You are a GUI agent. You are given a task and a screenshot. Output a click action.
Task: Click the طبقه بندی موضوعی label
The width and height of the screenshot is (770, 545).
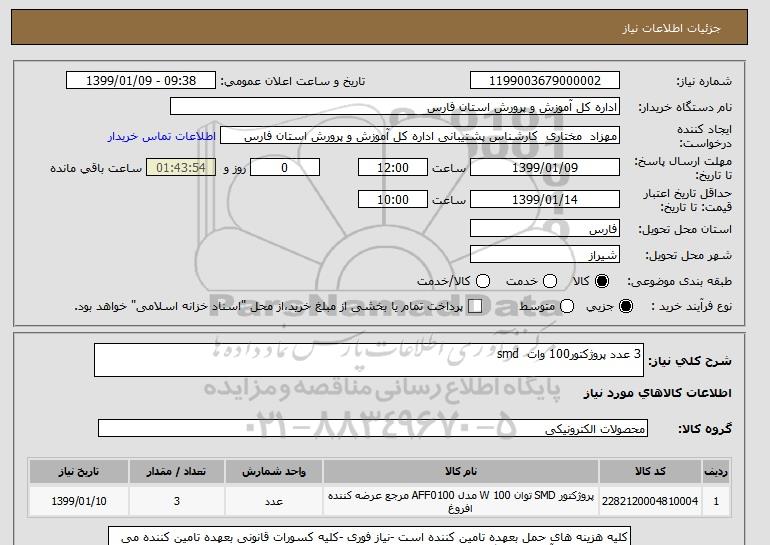pyautogui.click(x=680, y=281)
